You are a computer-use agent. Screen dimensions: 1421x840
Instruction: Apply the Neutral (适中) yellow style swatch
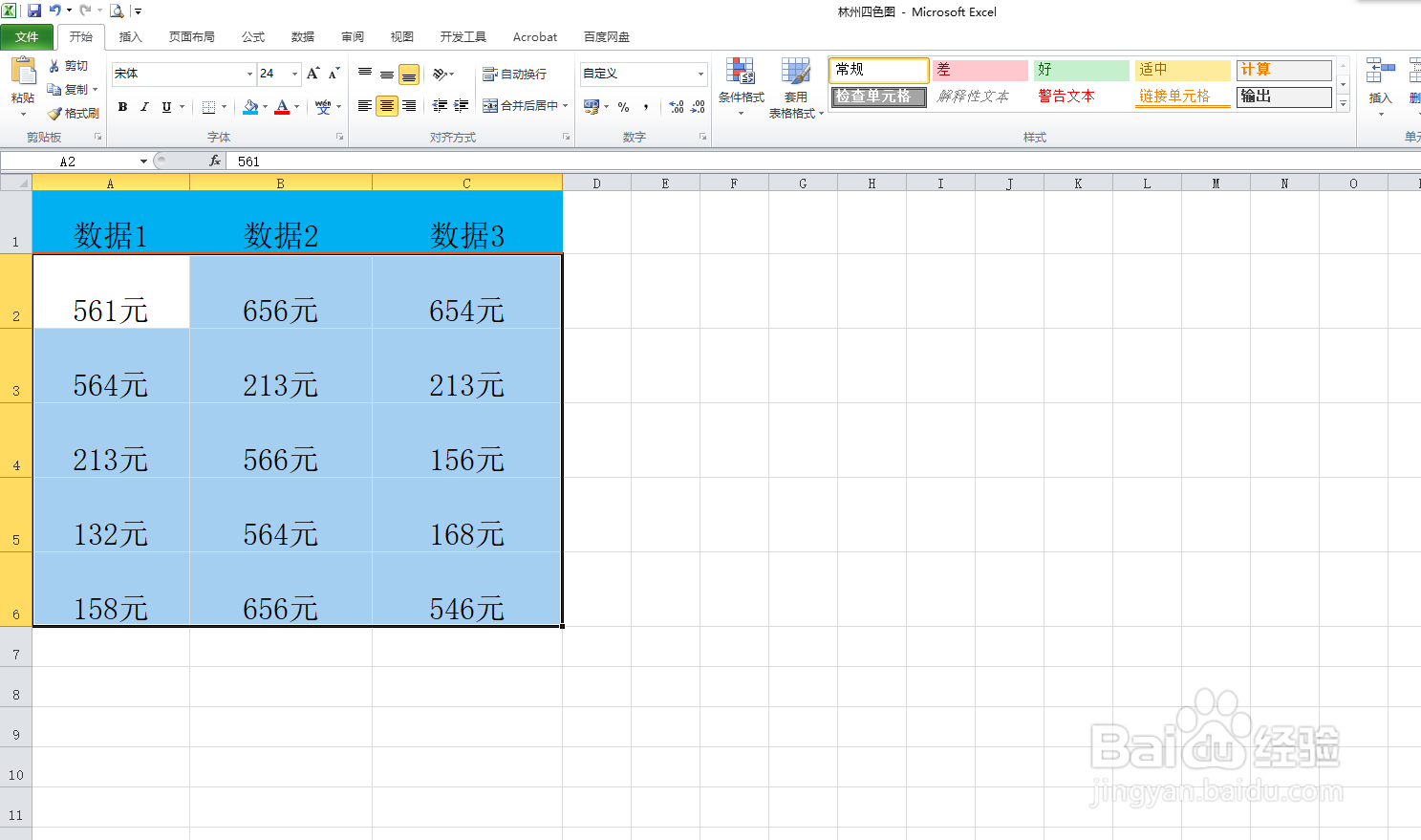coord(1183,70)
